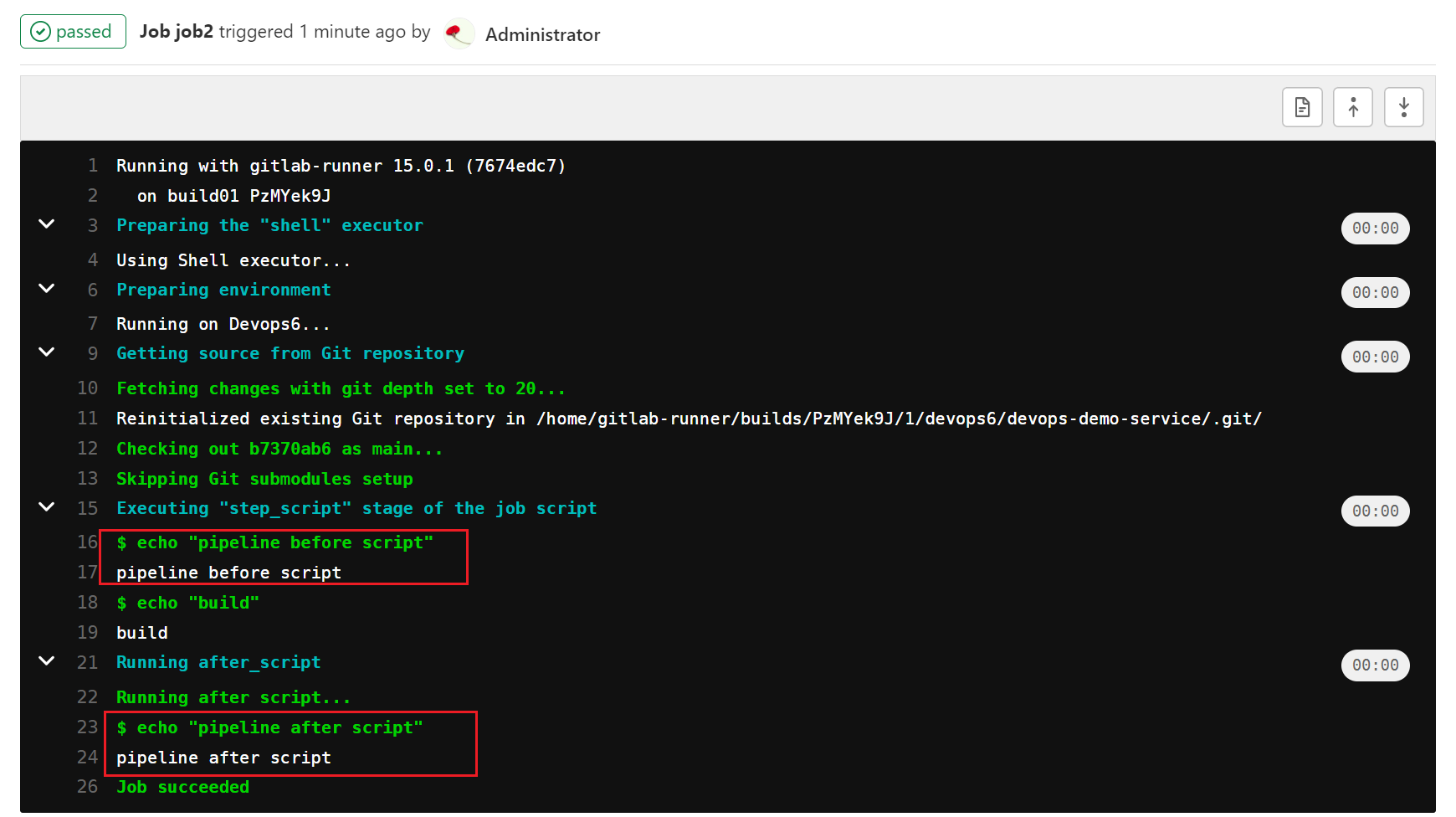
Task: Click the "pipeline after script" output line
Action: 223,758
